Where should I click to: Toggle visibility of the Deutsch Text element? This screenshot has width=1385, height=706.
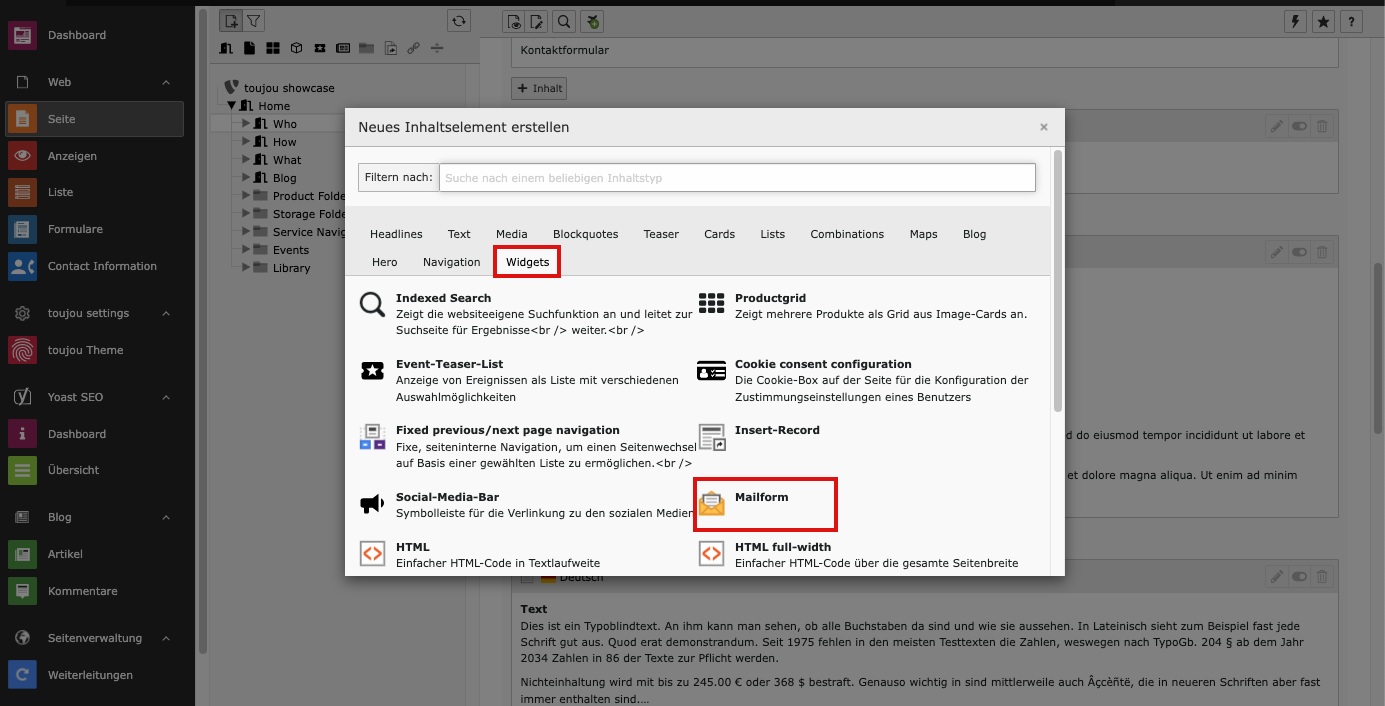1299,577
